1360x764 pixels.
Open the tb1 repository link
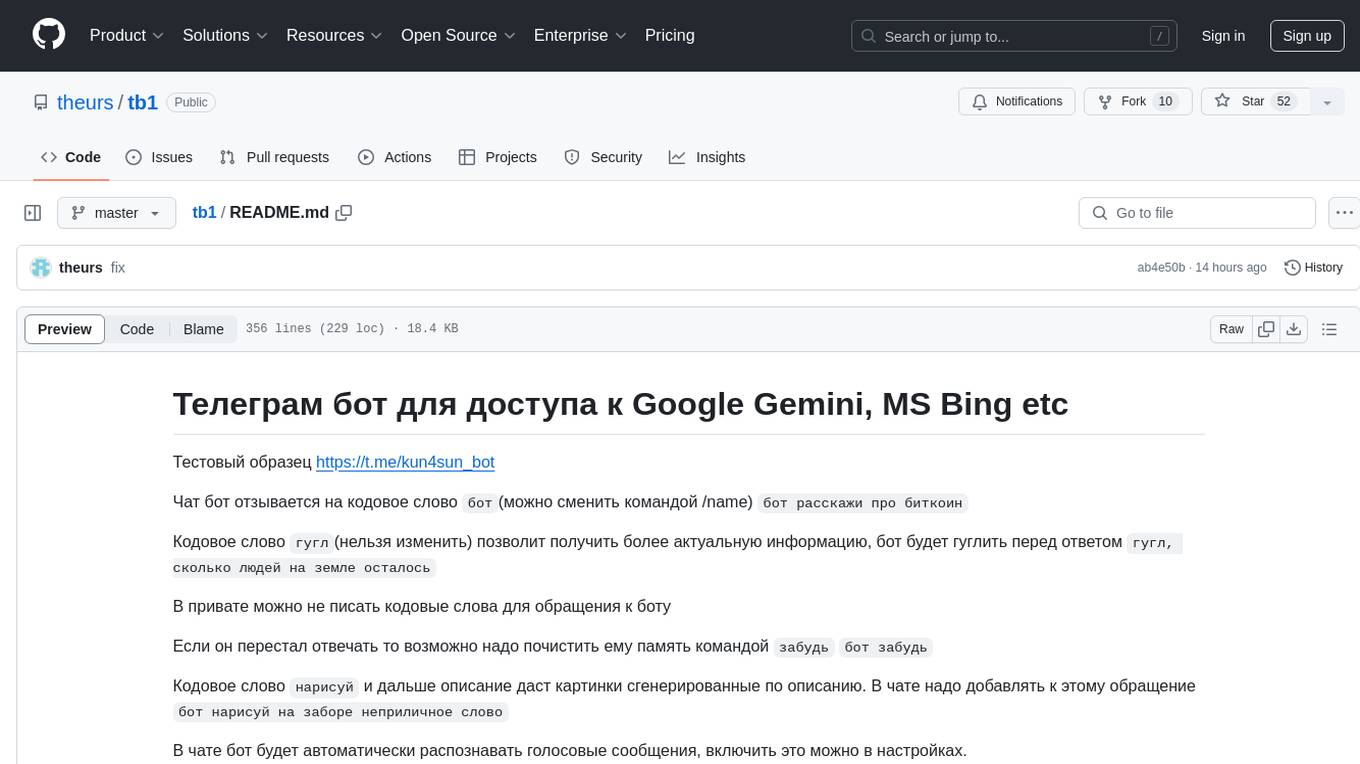(x=143, y=102)
